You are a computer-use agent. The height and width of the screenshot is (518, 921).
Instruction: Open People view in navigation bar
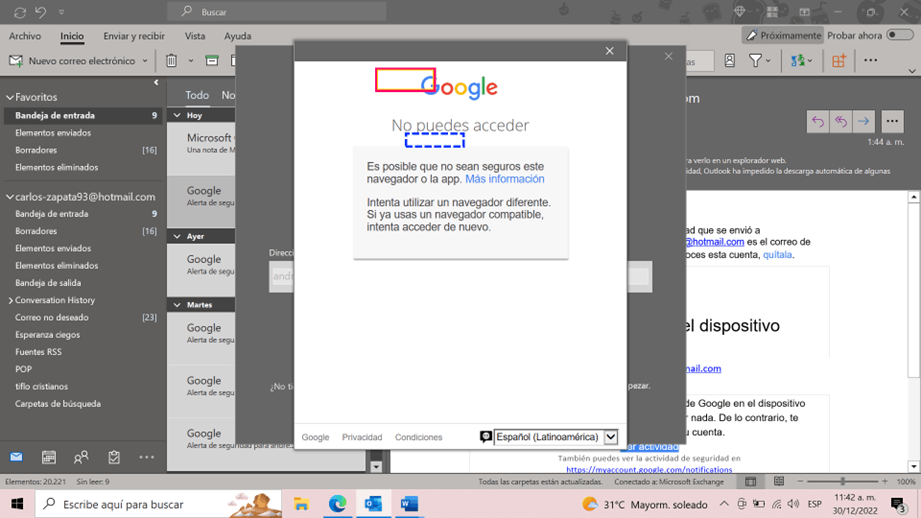point(81,457)
